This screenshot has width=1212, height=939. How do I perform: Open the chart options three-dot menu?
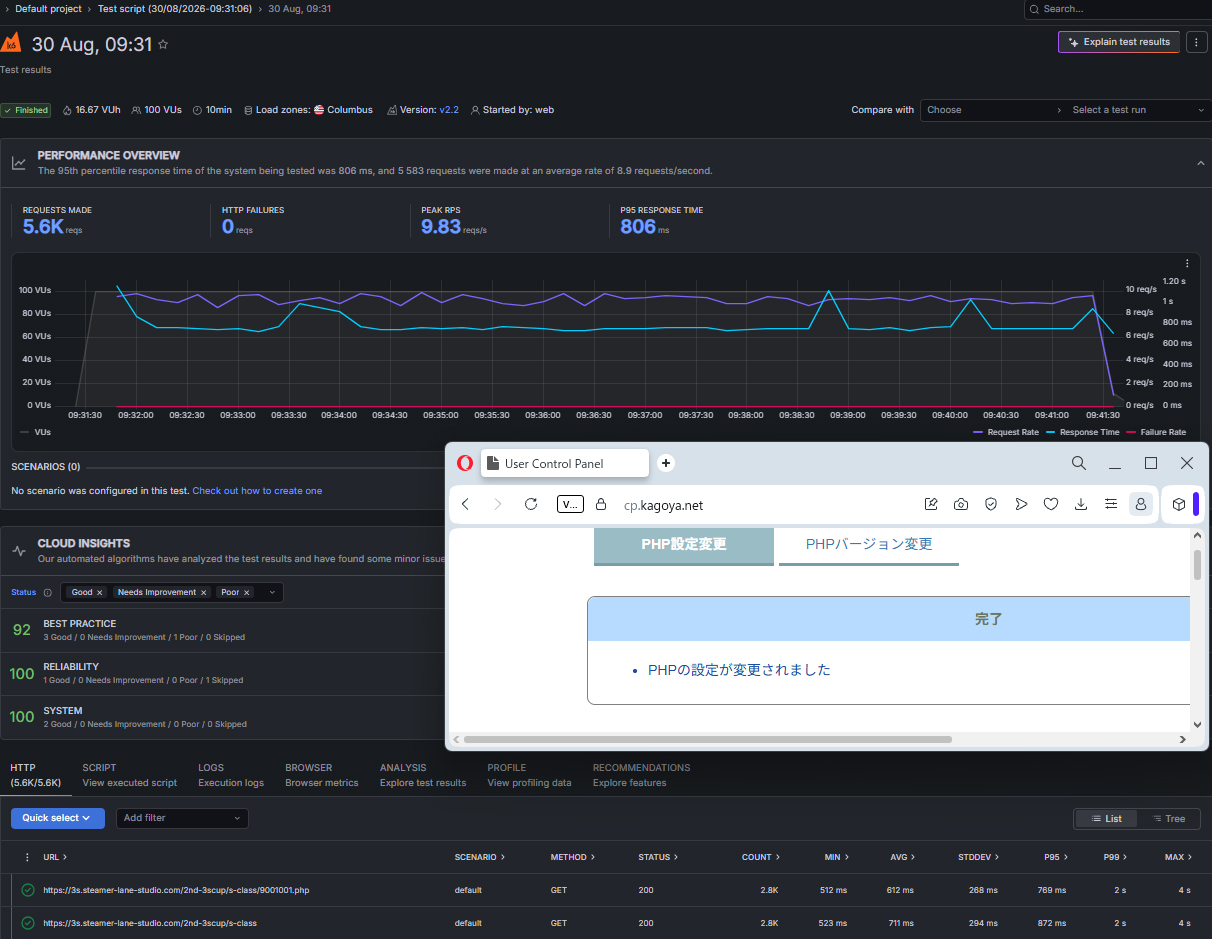click(1187, 263)
